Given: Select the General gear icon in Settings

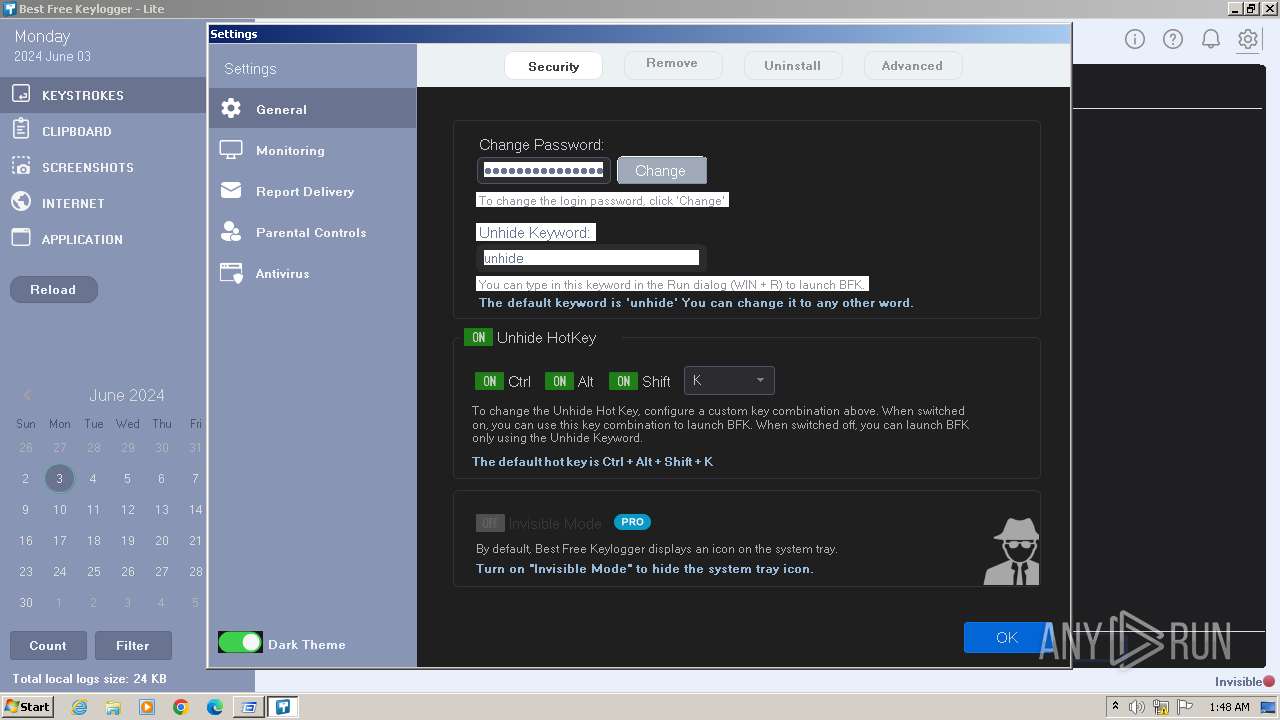Looking at the screenshot, I should (x=231, y=109).
